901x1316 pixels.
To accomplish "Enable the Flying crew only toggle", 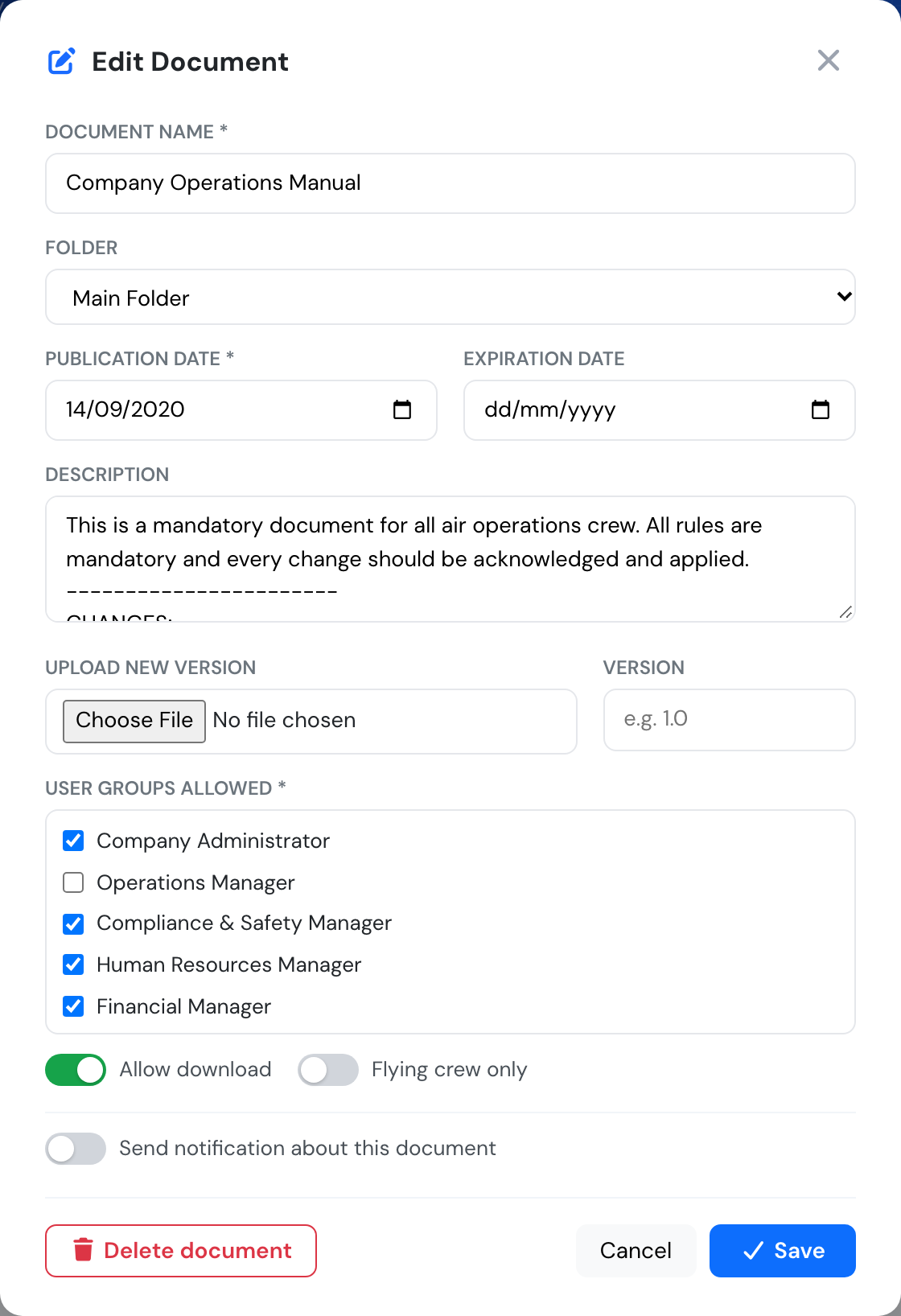I will point(328,1070).
